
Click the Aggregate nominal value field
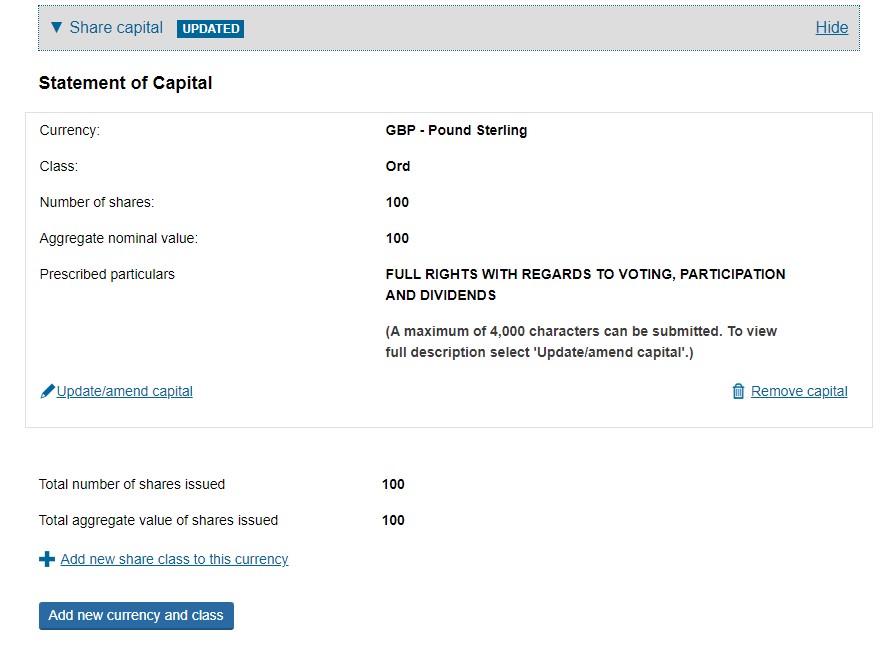[x=397, y=238]
